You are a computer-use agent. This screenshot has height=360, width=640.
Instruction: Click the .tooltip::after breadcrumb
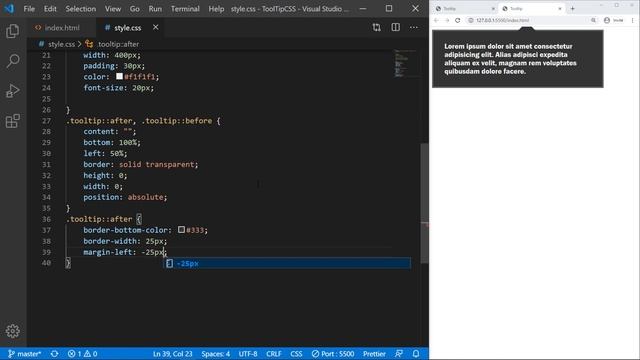[x=118, y=44]
